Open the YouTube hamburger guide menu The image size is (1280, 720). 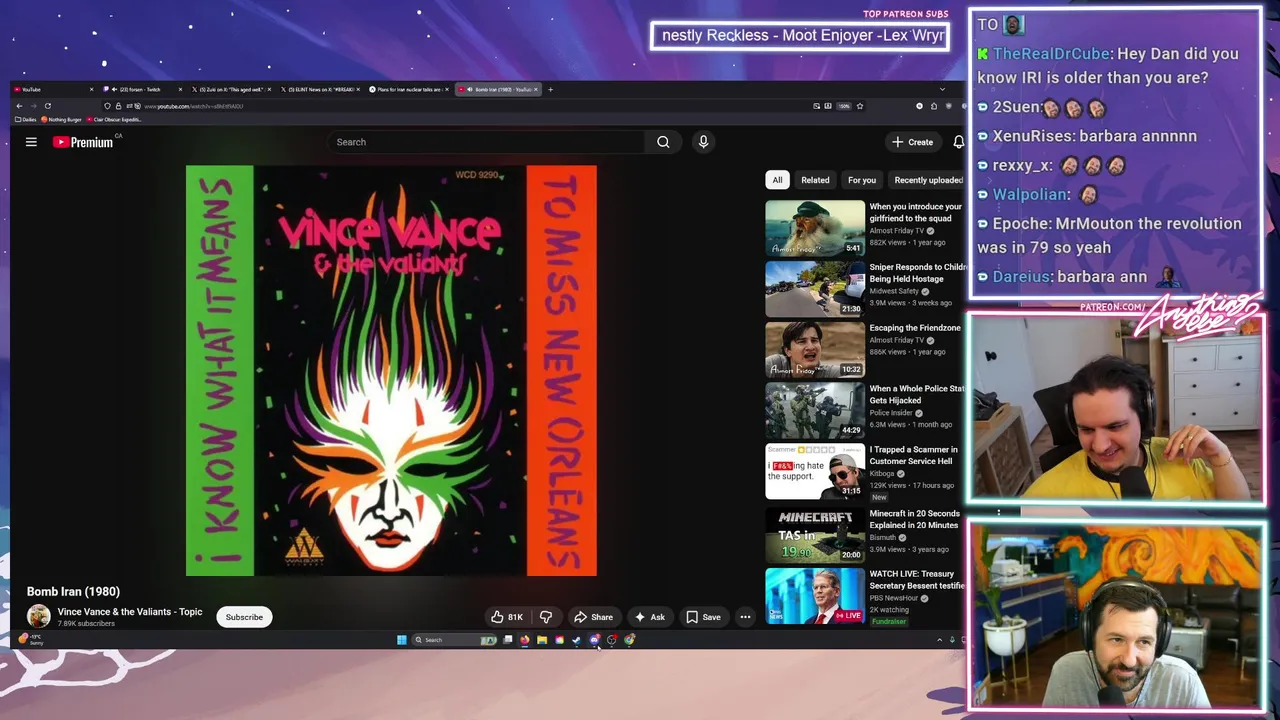(x=31, y=142)
